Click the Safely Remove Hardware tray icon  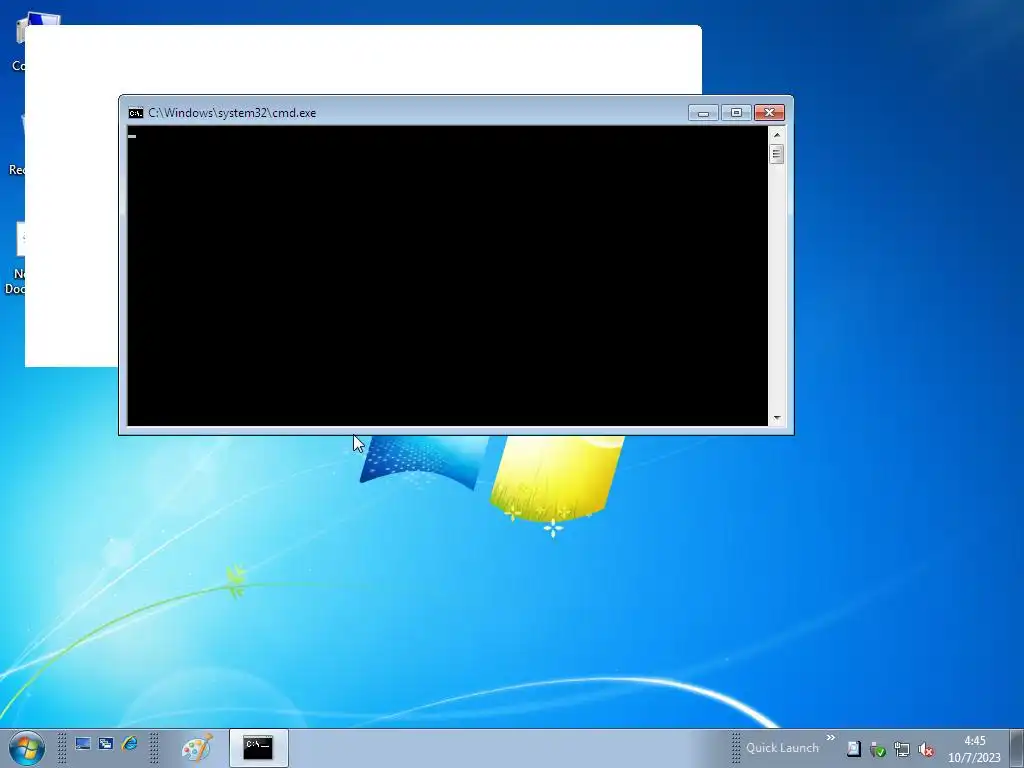click(x=878, y=750)
